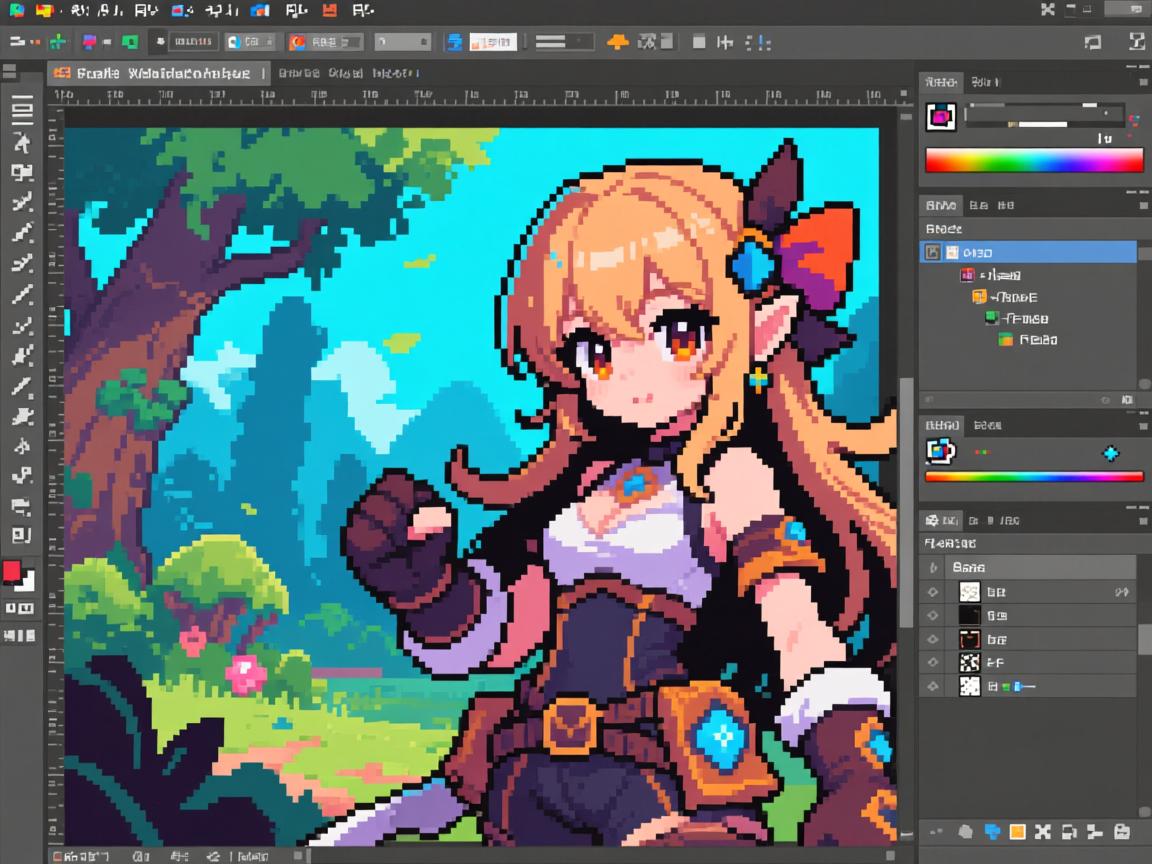Toggle visibility of the dark-thumbnail layer

pyautogui.click(x=933, y=615)
